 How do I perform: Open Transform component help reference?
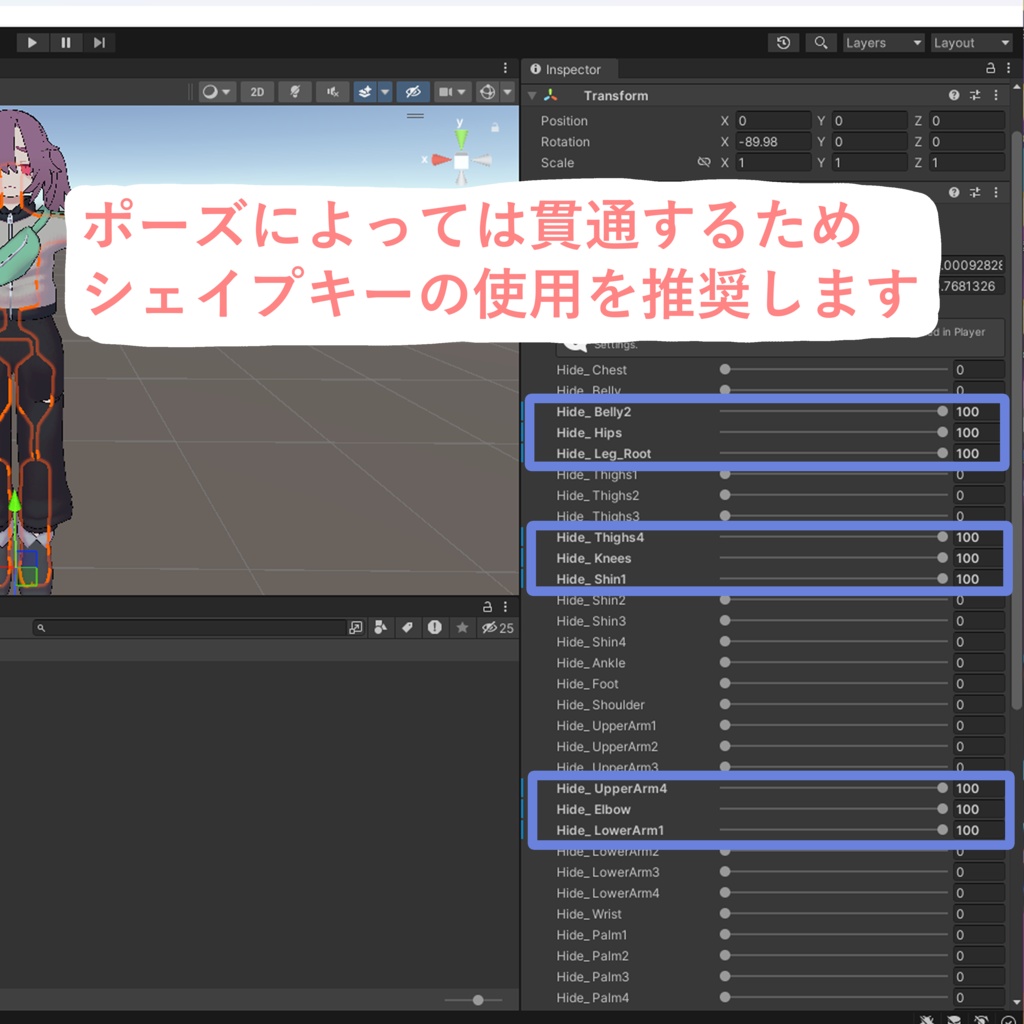click(954, 95)
